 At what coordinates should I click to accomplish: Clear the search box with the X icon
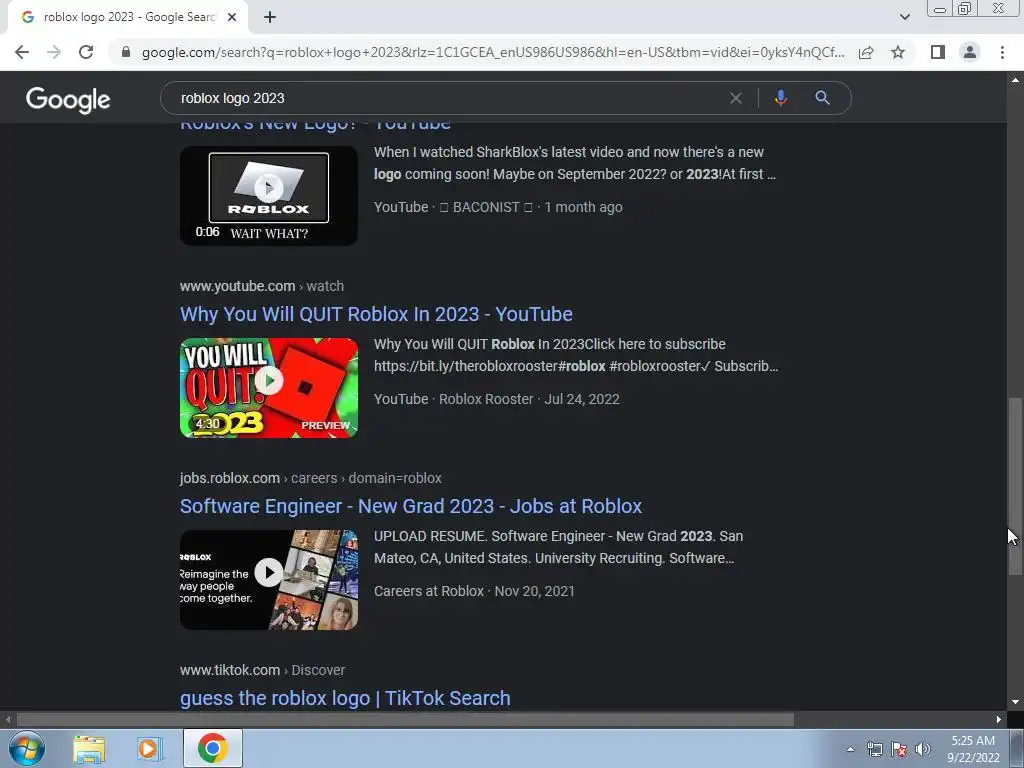[735, 98]
